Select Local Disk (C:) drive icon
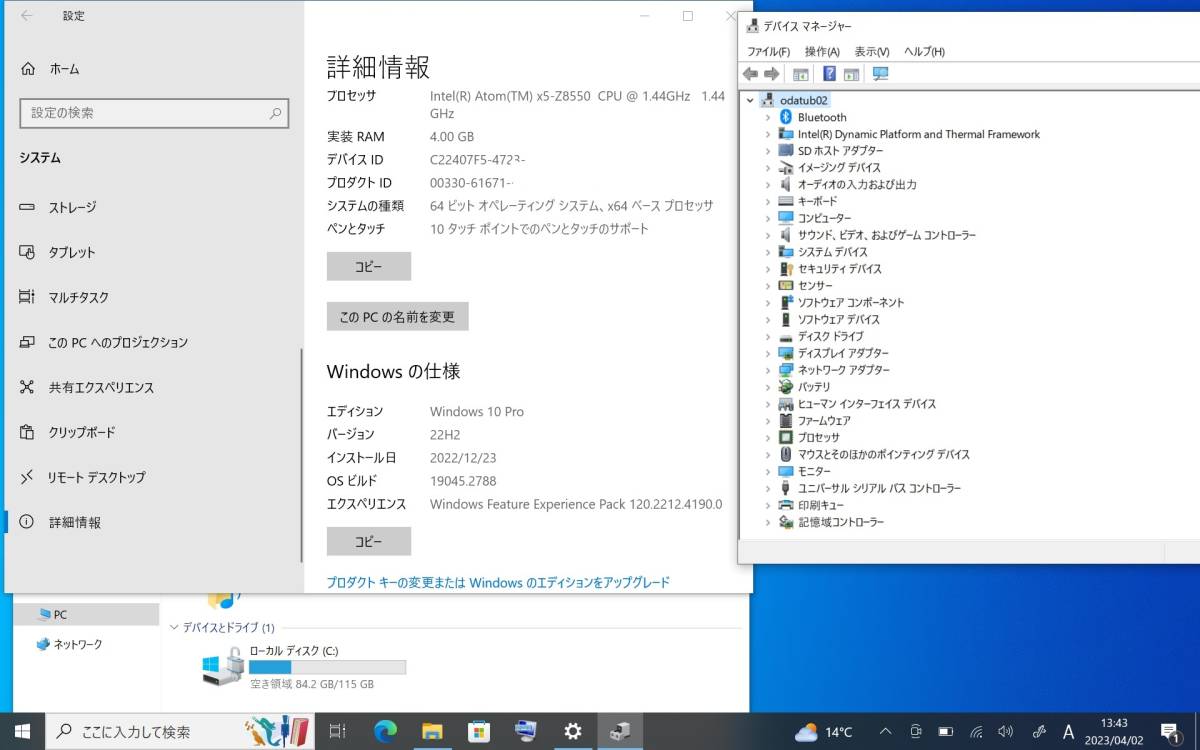This screenshot has height=750, width=1200. pos(222,665)
